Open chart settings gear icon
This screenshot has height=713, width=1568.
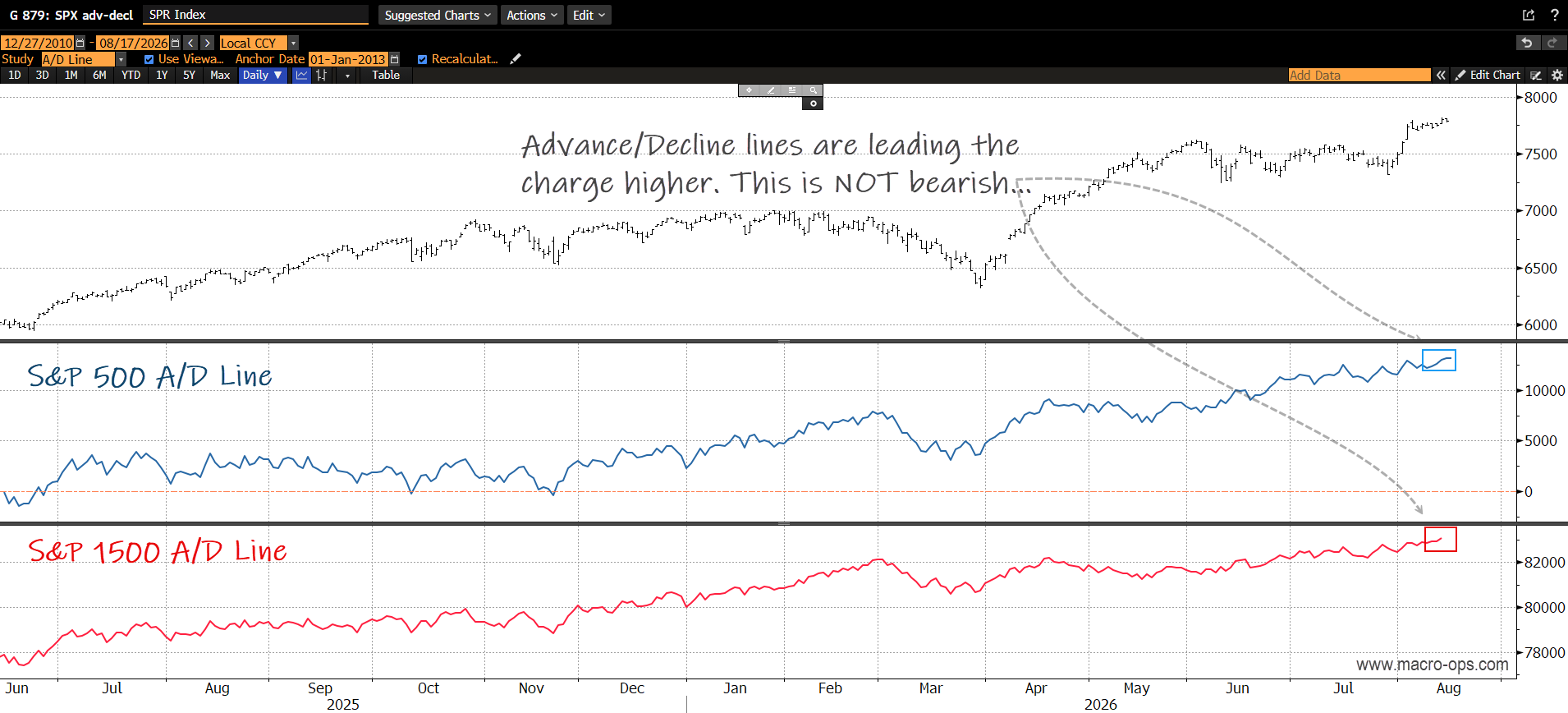tap(1557, 75)
